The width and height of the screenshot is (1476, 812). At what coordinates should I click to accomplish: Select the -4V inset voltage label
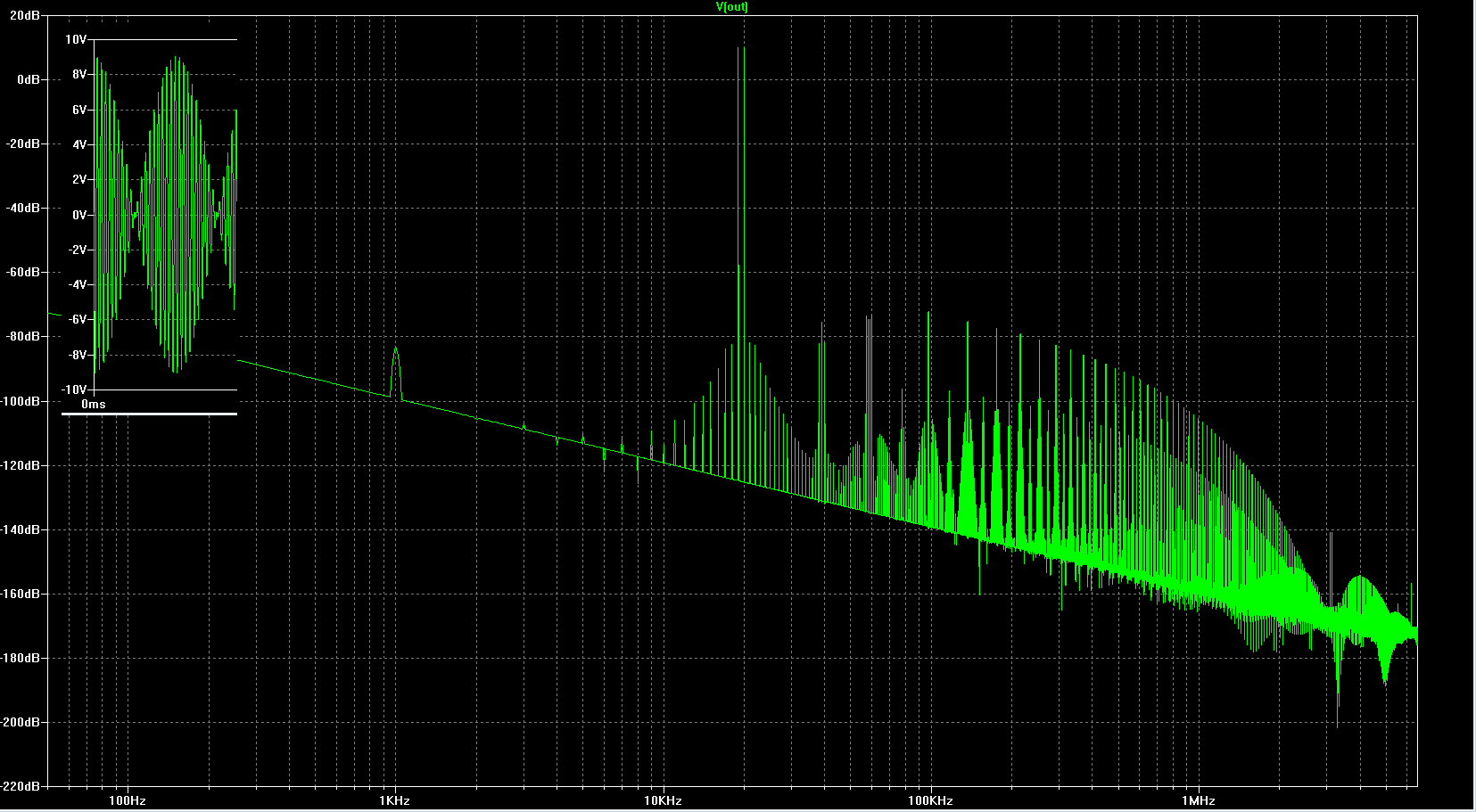click(x=78, y=284)
